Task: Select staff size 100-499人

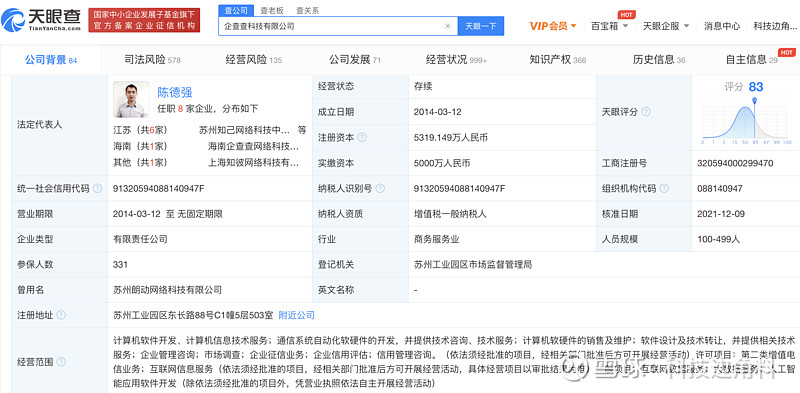Action: point(718,239)
